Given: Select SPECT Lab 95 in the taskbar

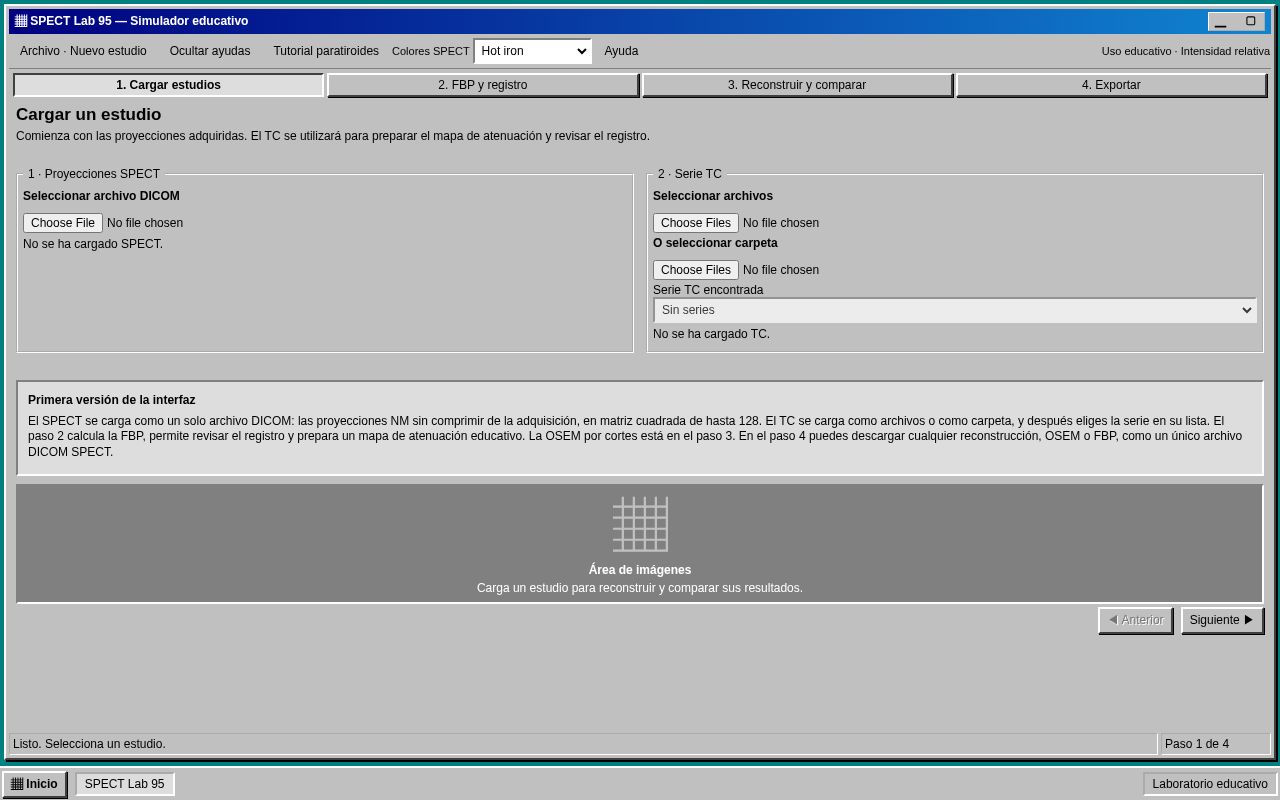Looking at the screenshot, I should [x=125, y=784].
